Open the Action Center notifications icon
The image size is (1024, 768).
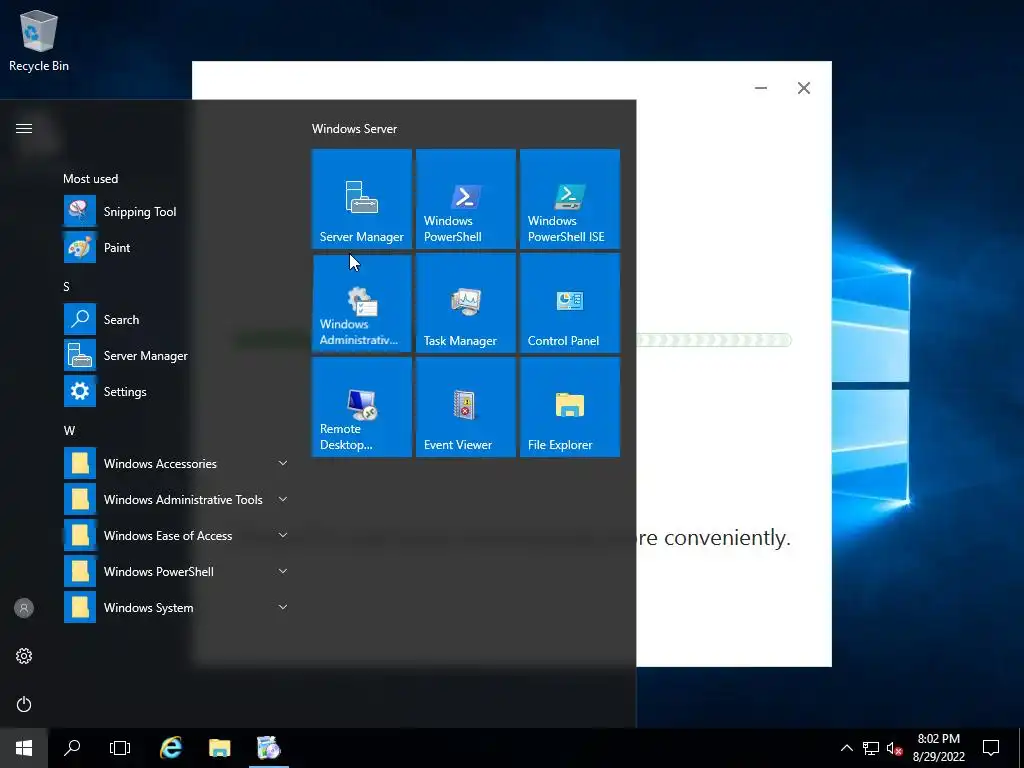tap(991, 748)
